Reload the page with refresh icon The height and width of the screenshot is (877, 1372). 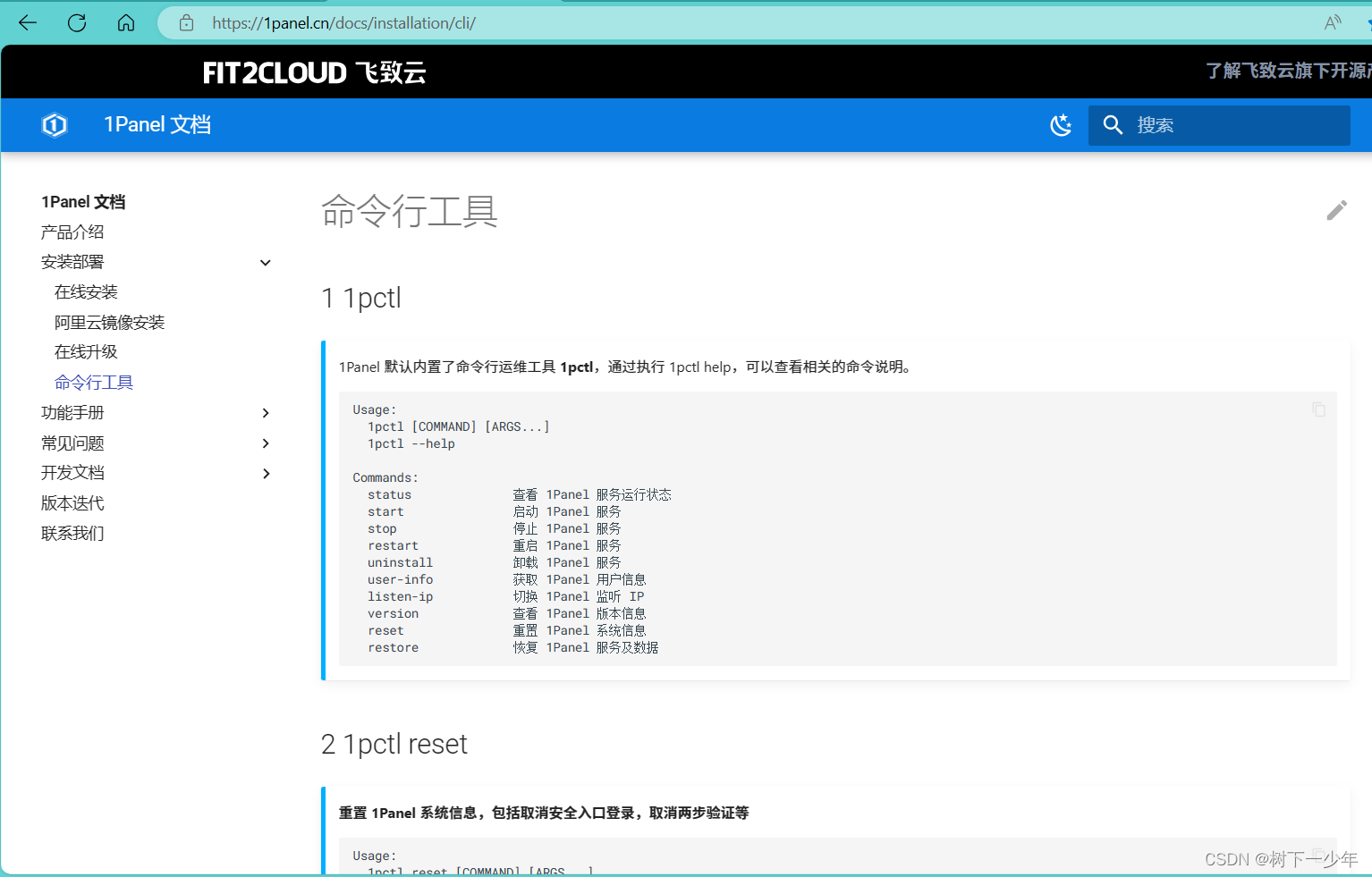(77, 23)
